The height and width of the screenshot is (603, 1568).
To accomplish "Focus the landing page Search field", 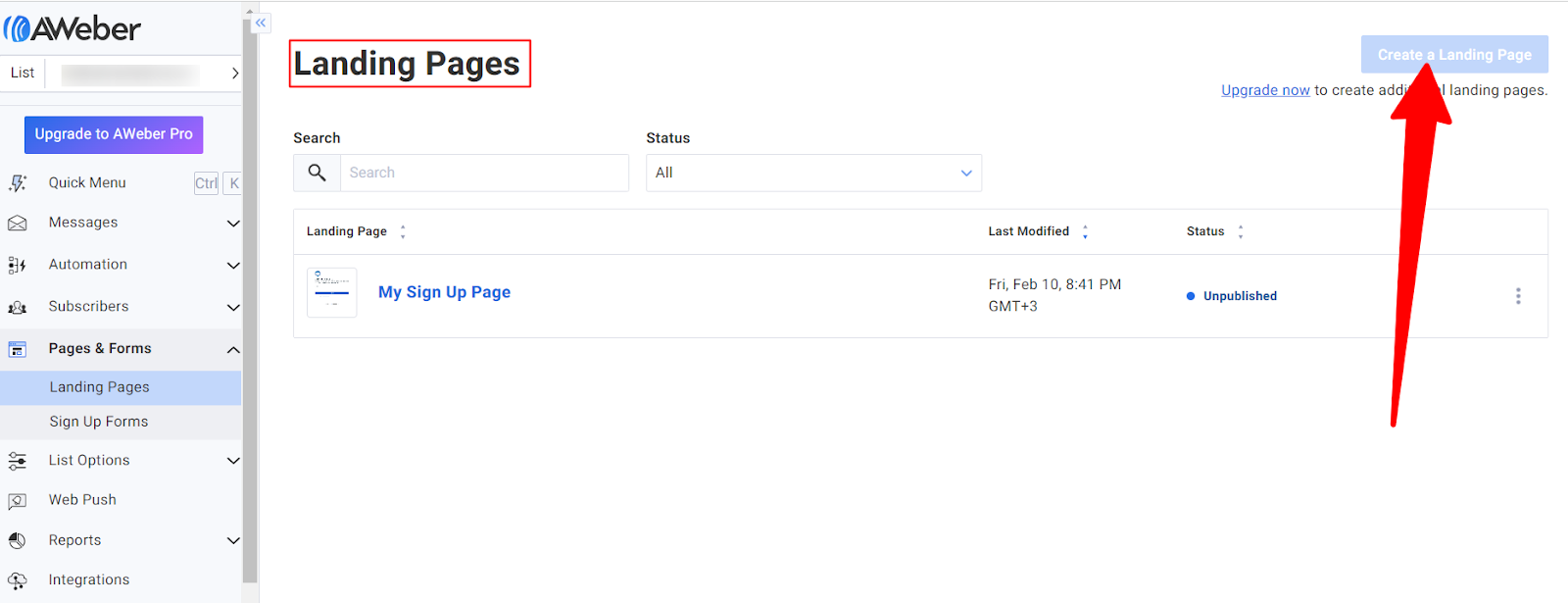I will tap(484, 173).
